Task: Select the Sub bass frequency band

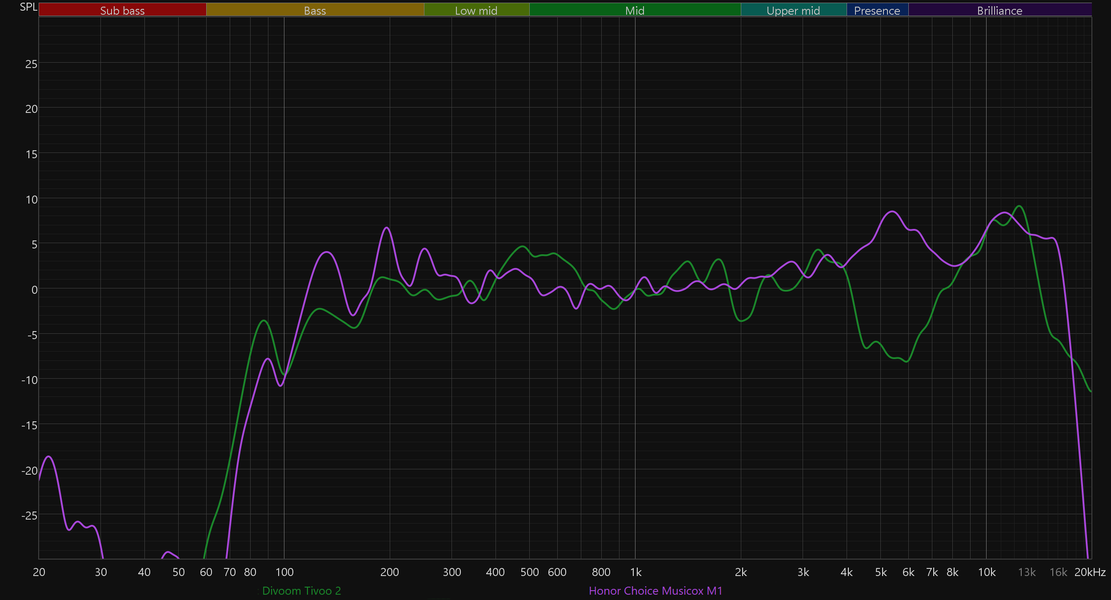Action: (122, 10)
